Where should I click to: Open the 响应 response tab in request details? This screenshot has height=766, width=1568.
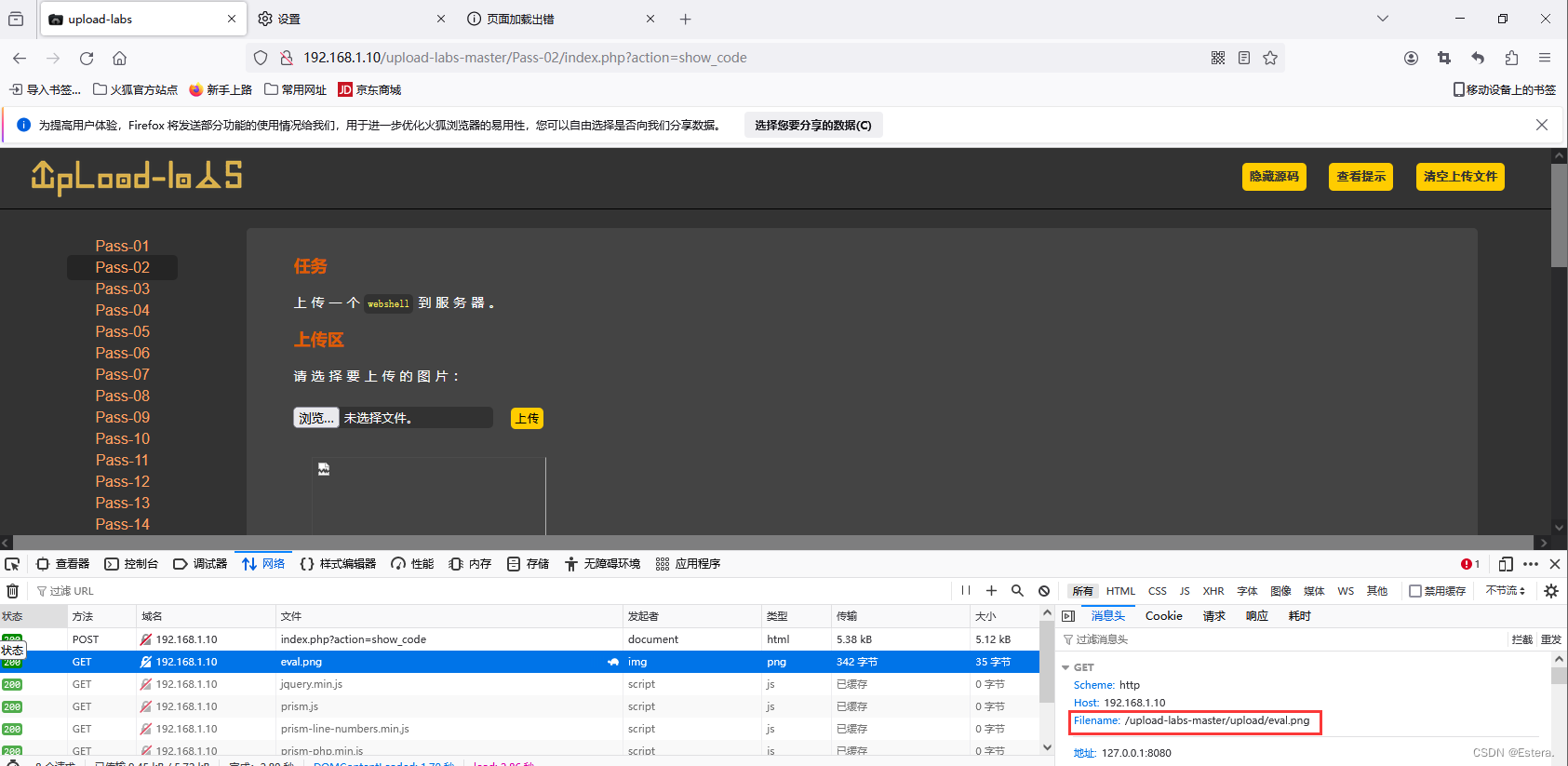[x=1257, y=616]
